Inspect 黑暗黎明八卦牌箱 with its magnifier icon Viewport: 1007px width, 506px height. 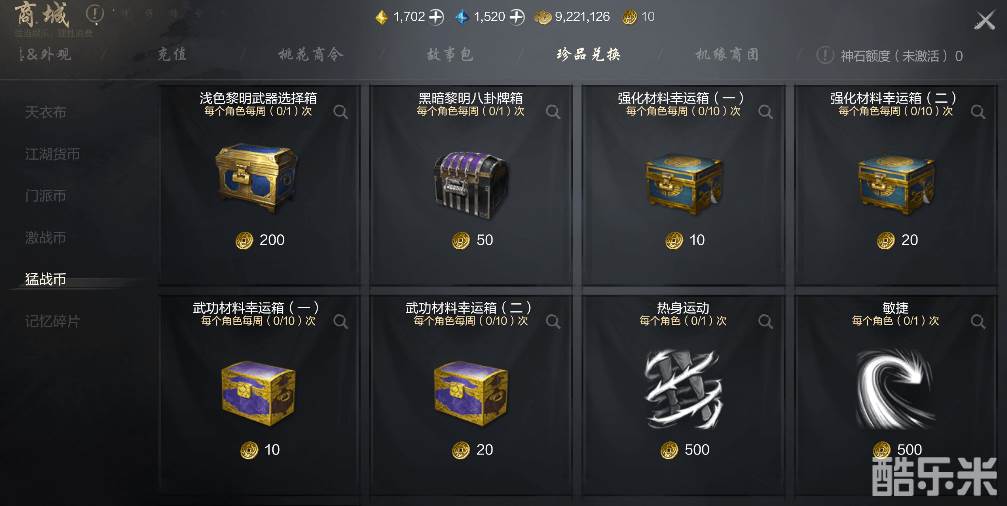(553, 112)
